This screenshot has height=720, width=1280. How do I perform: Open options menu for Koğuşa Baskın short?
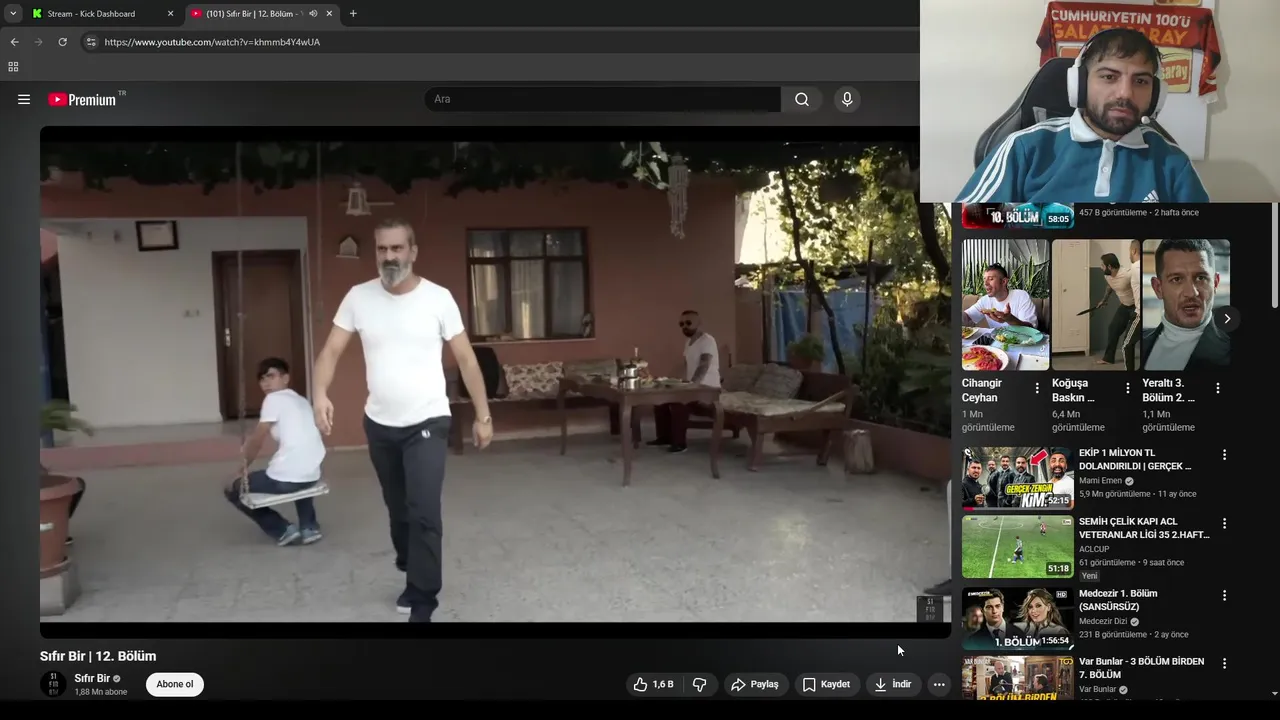point(1127,388)
